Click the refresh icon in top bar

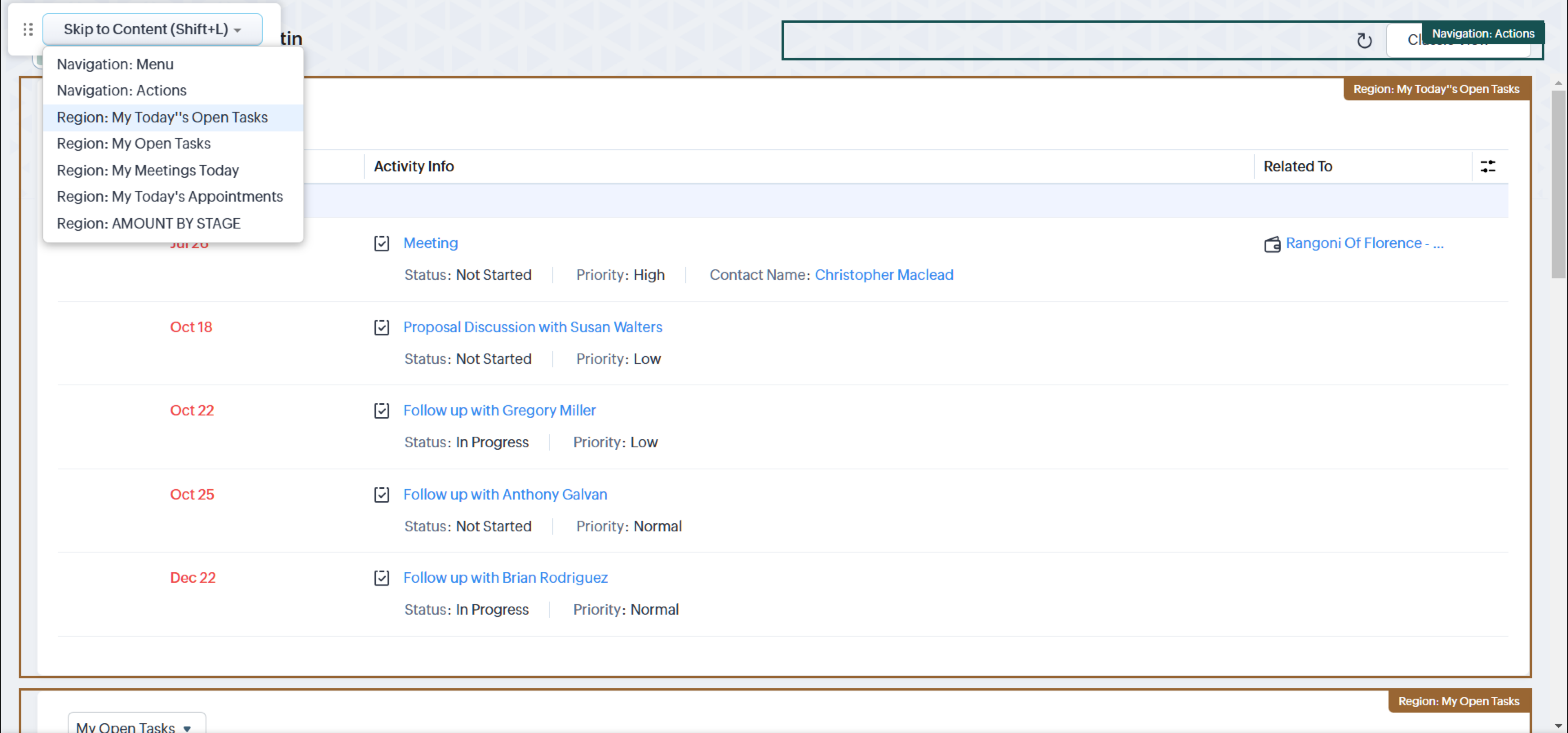[1364, 41]
